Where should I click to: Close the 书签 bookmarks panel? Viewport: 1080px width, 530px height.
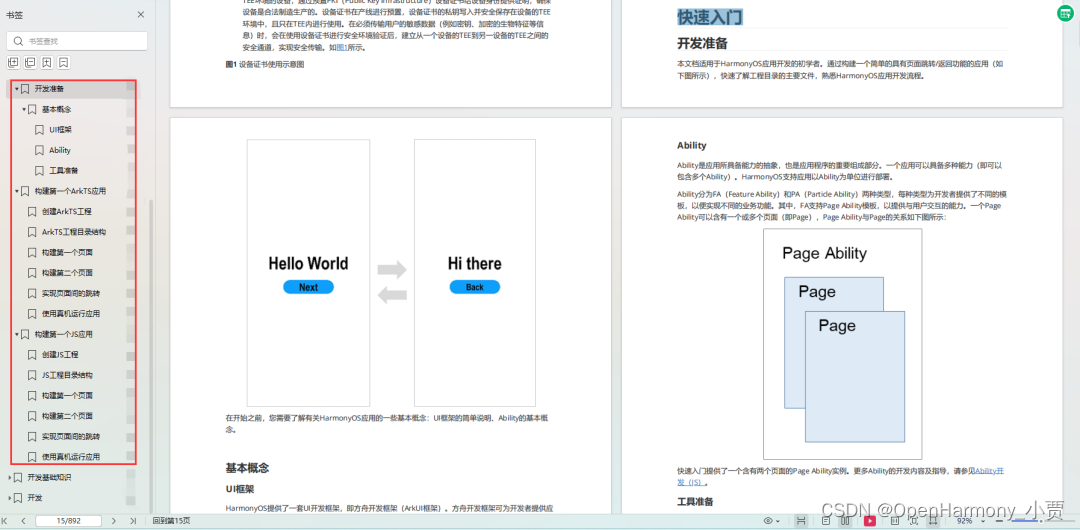point(140,15)
